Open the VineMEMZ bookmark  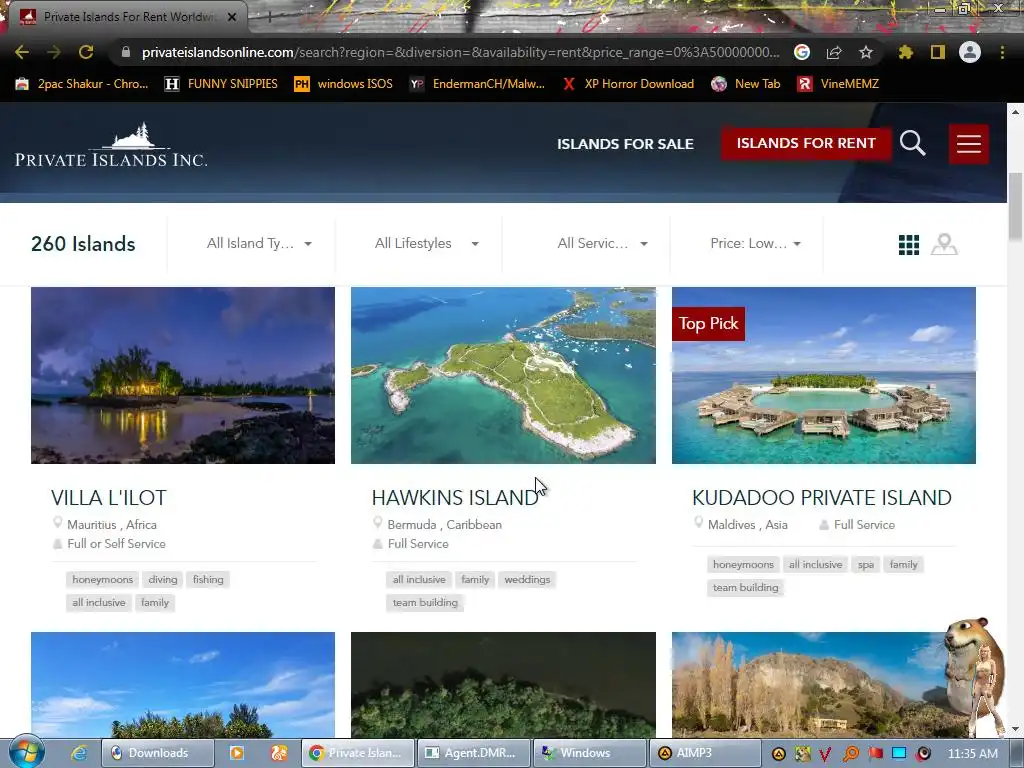[838, 84]
